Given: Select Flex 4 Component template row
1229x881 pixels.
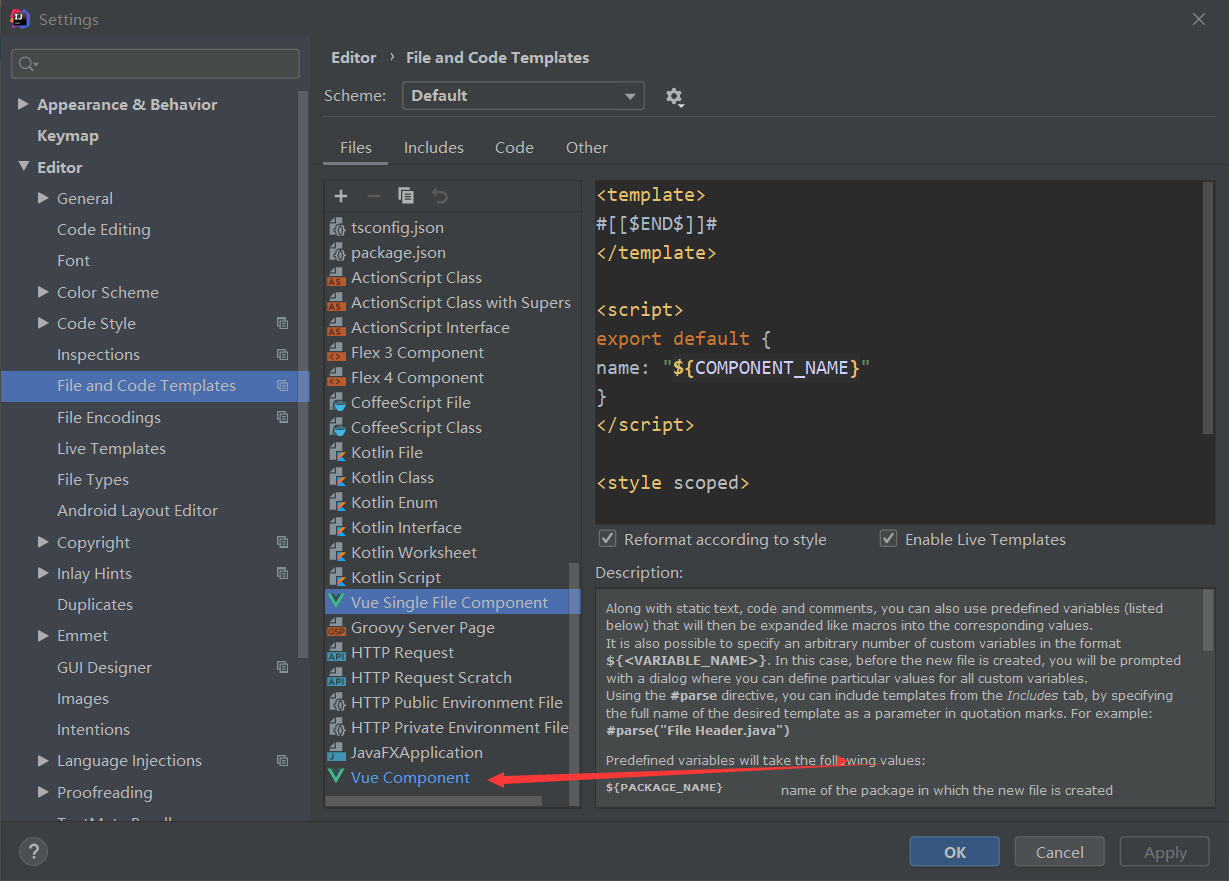Looking at the screenshot, I should tap(452, 377).
